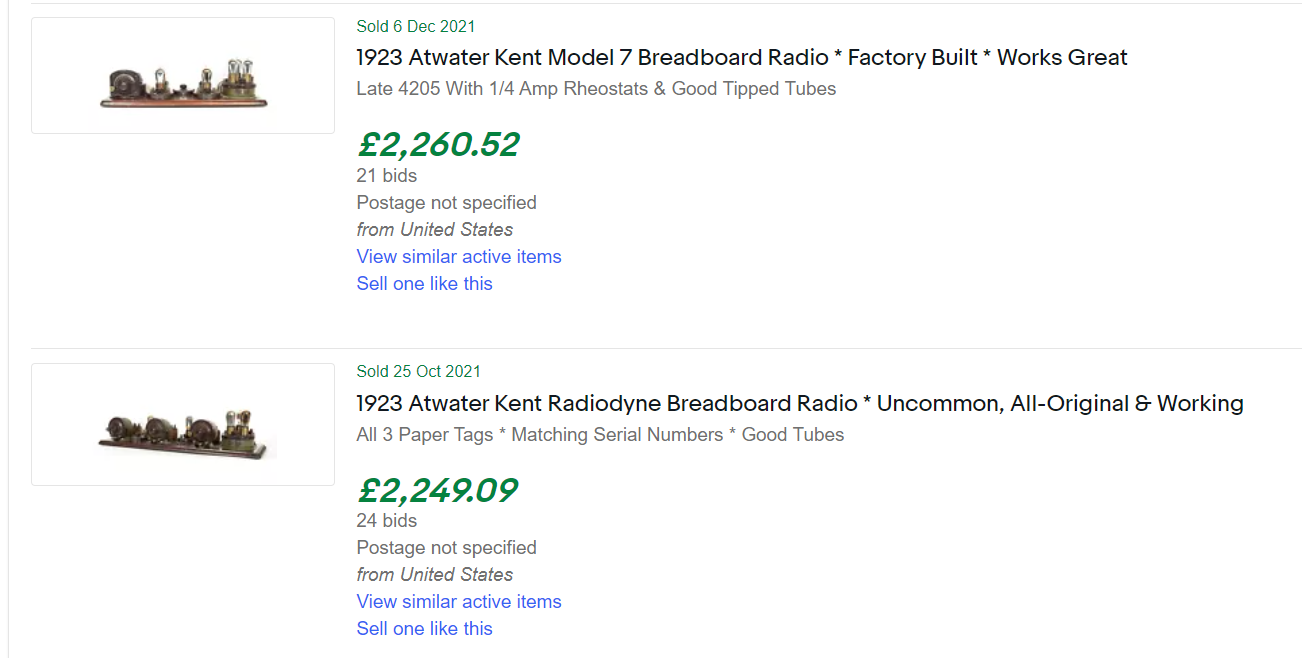The height and width of the screenshot is (658, 1312).
Task: Click the £2,260.52 sold price
Action: coord(438,145)
